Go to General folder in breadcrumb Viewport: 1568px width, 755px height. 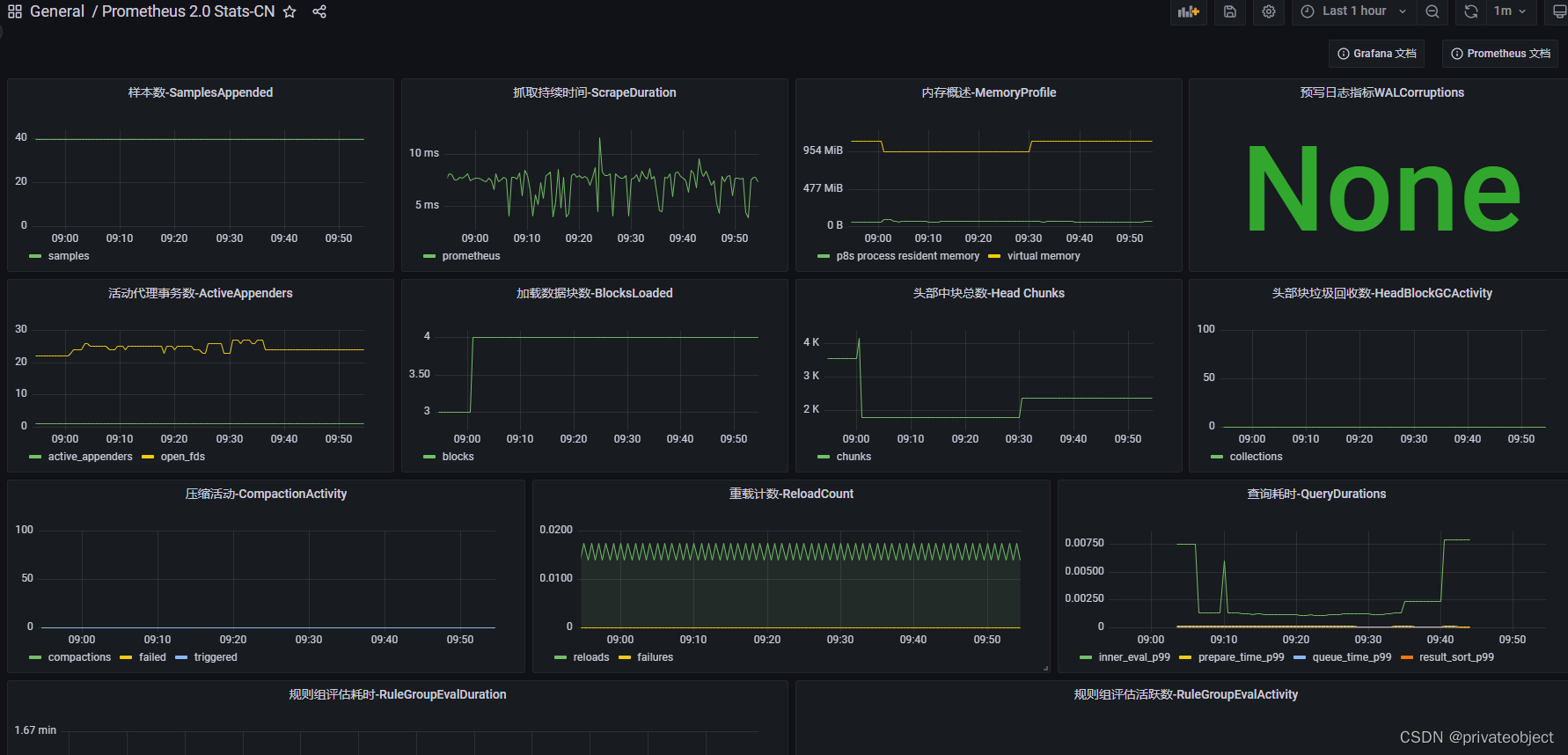(57, 11)
